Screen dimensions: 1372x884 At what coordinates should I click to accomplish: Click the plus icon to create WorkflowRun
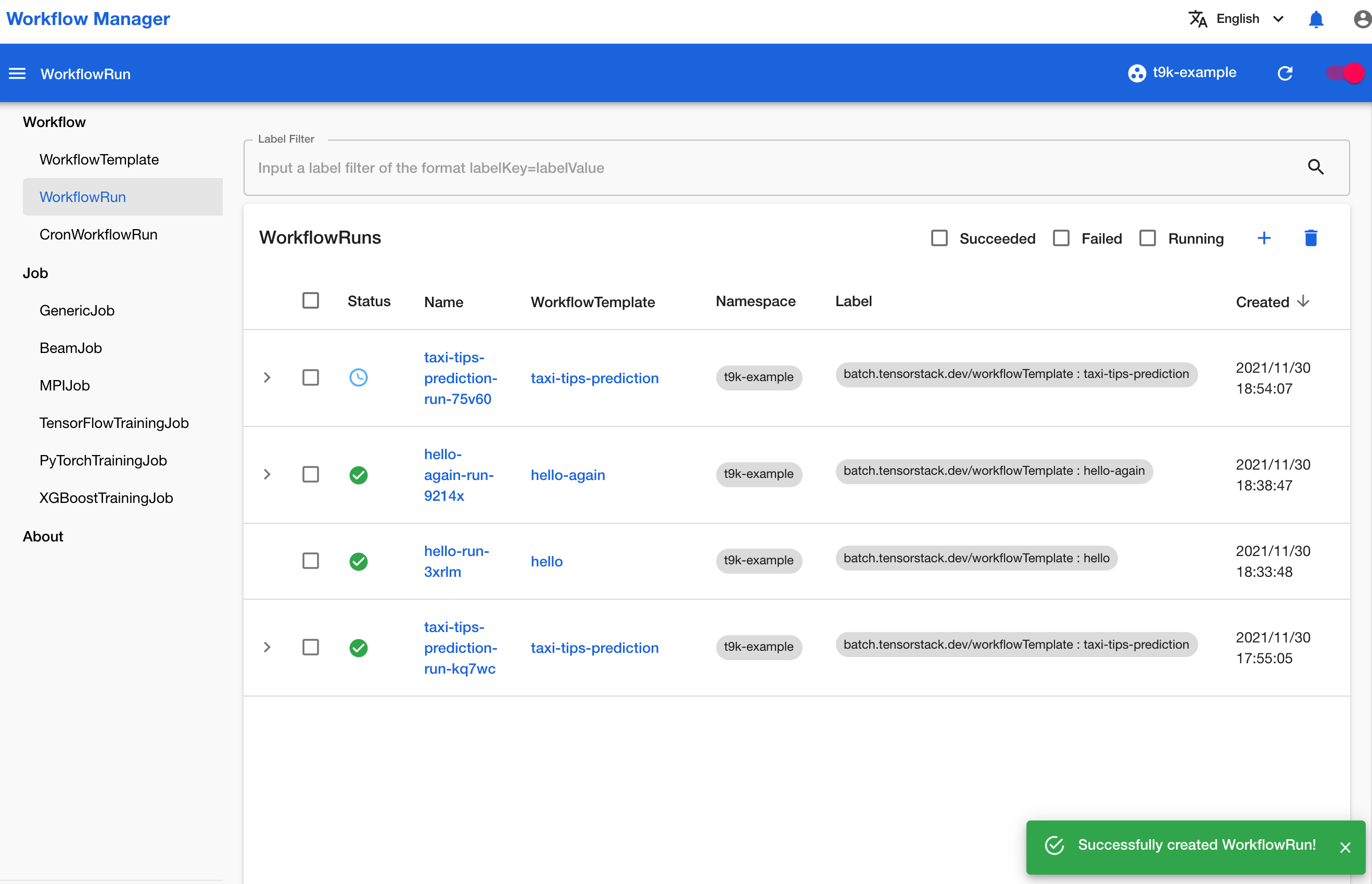pos(1264,237)
